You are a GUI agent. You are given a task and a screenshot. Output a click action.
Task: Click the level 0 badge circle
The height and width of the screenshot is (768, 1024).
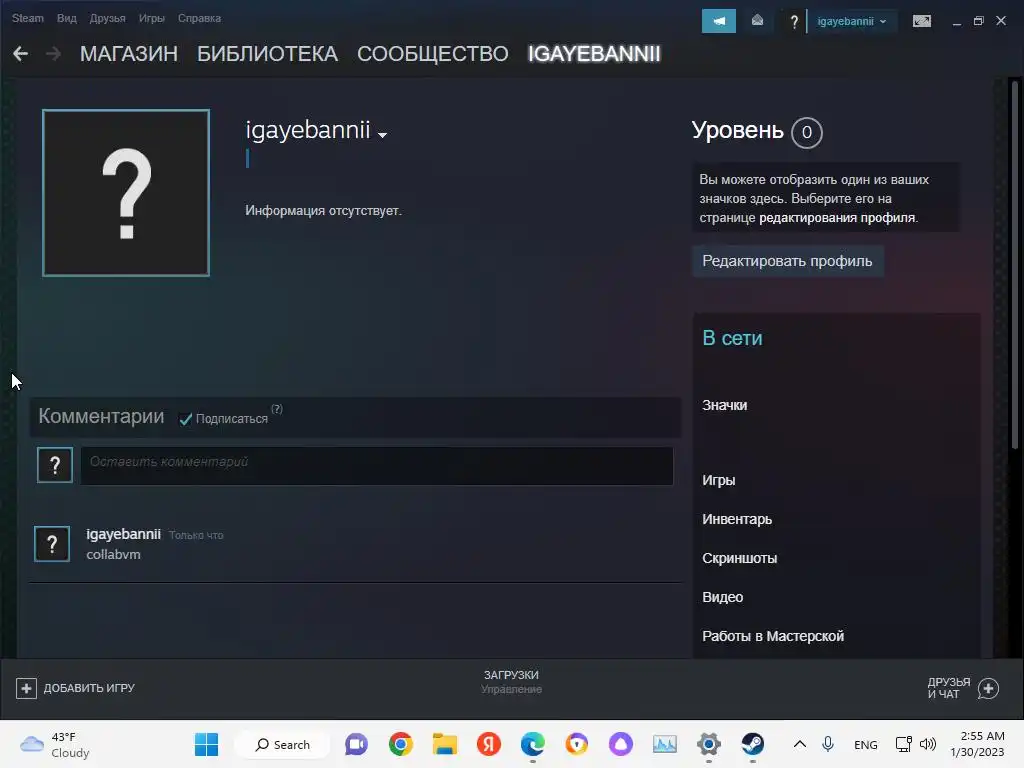click(x=807, y=132)
